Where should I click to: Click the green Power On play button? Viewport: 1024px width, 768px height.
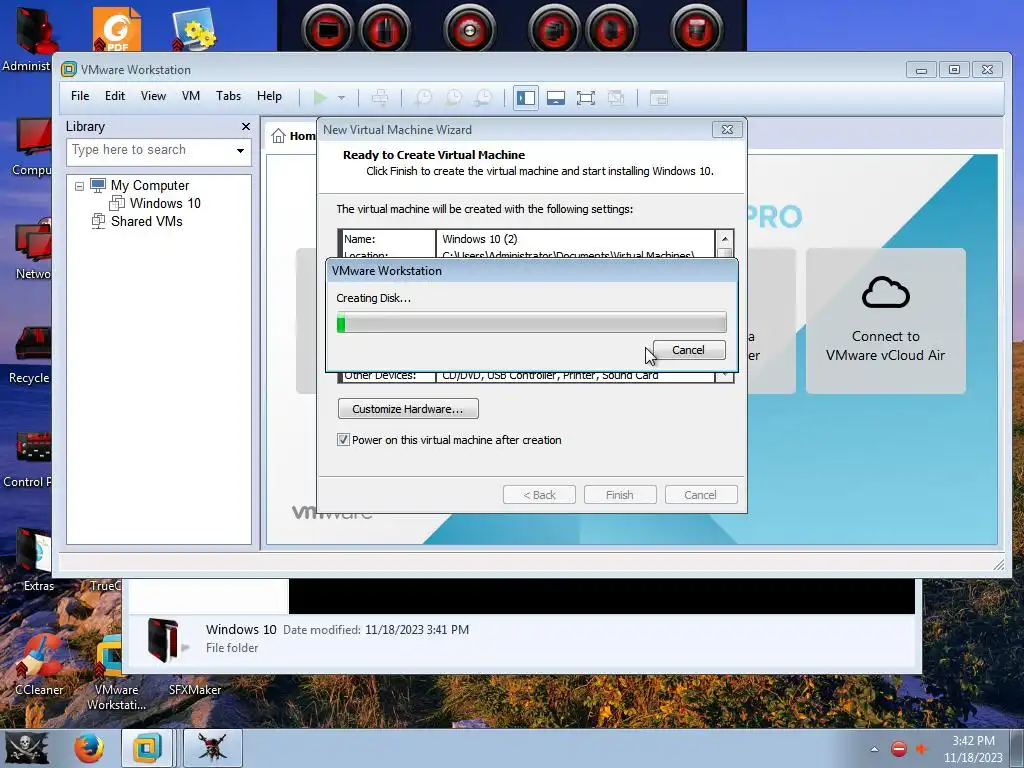tap(320, 98)
